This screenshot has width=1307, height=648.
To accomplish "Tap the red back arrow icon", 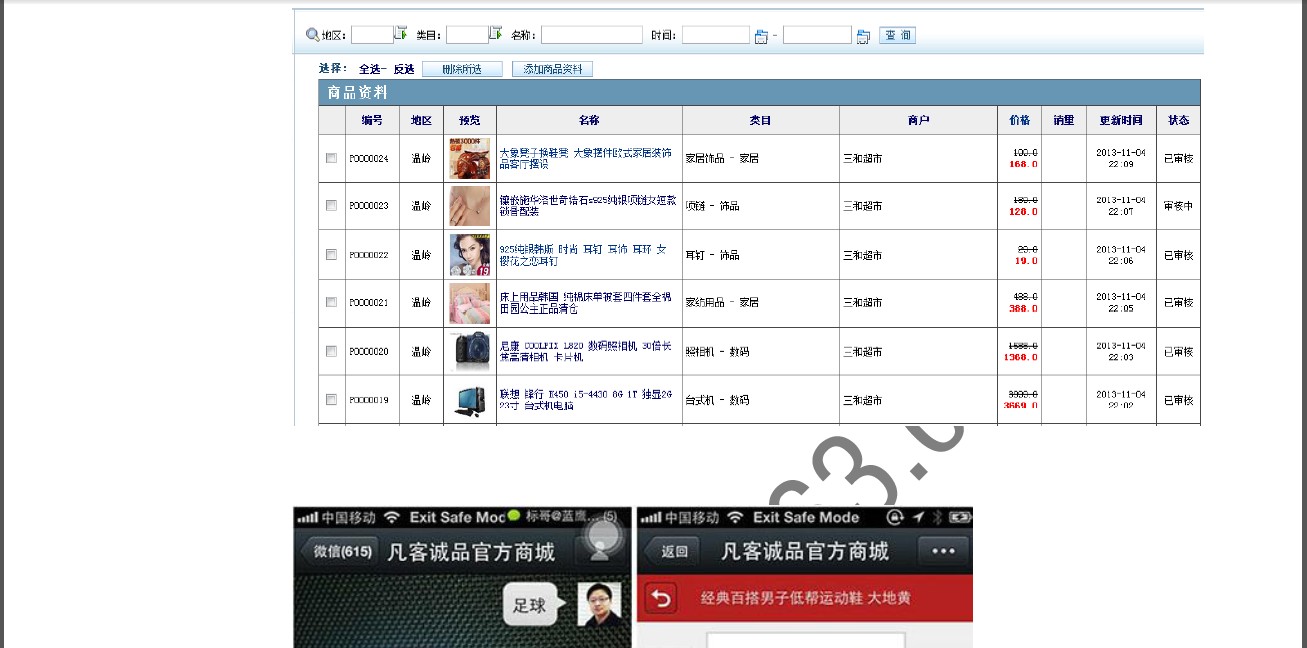I will tap(661, 598).
